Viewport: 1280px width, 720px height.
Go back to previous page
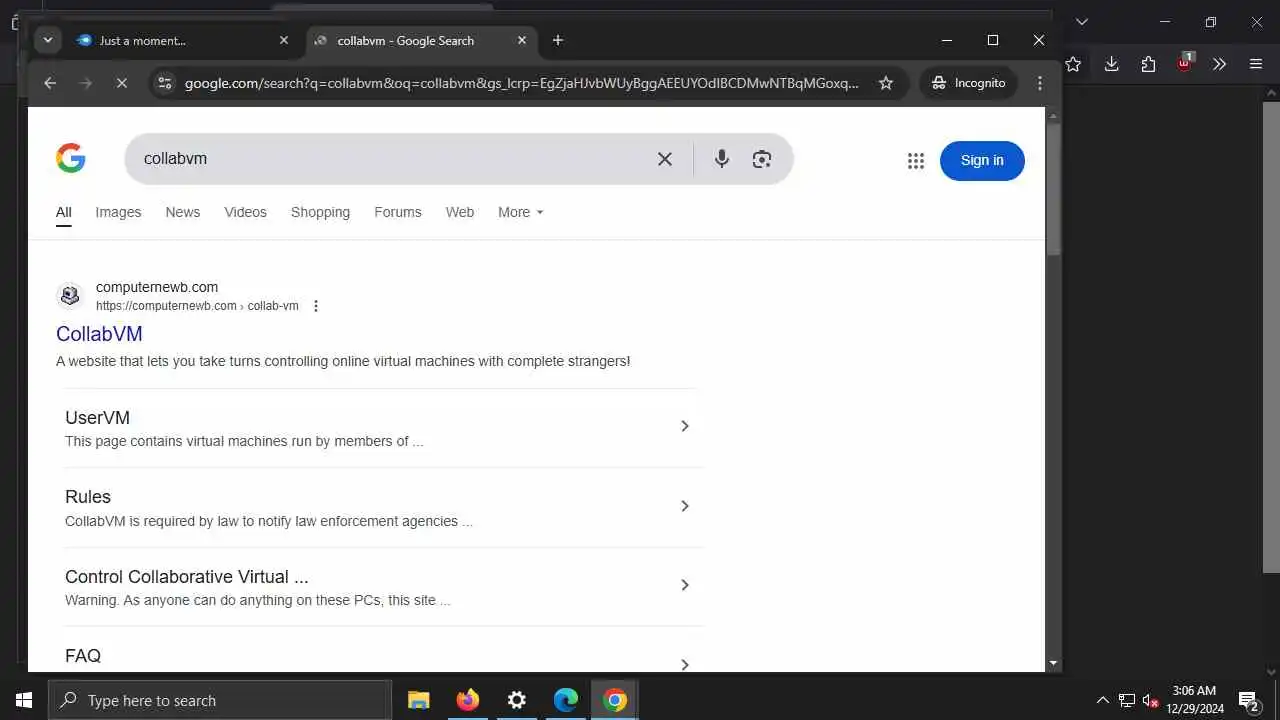[50, 83]
